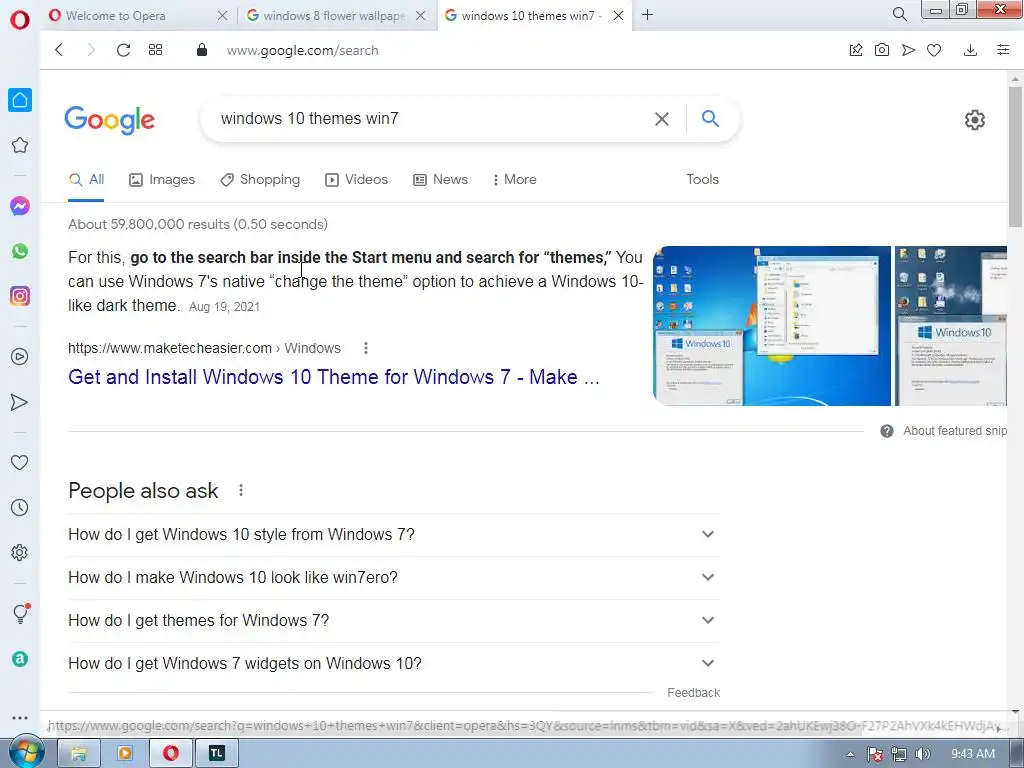Expand 'How do I get Windows 7 widgets on Windows 10?'
The width and height of the screenshot is (1024, 768).
(393, 664)
